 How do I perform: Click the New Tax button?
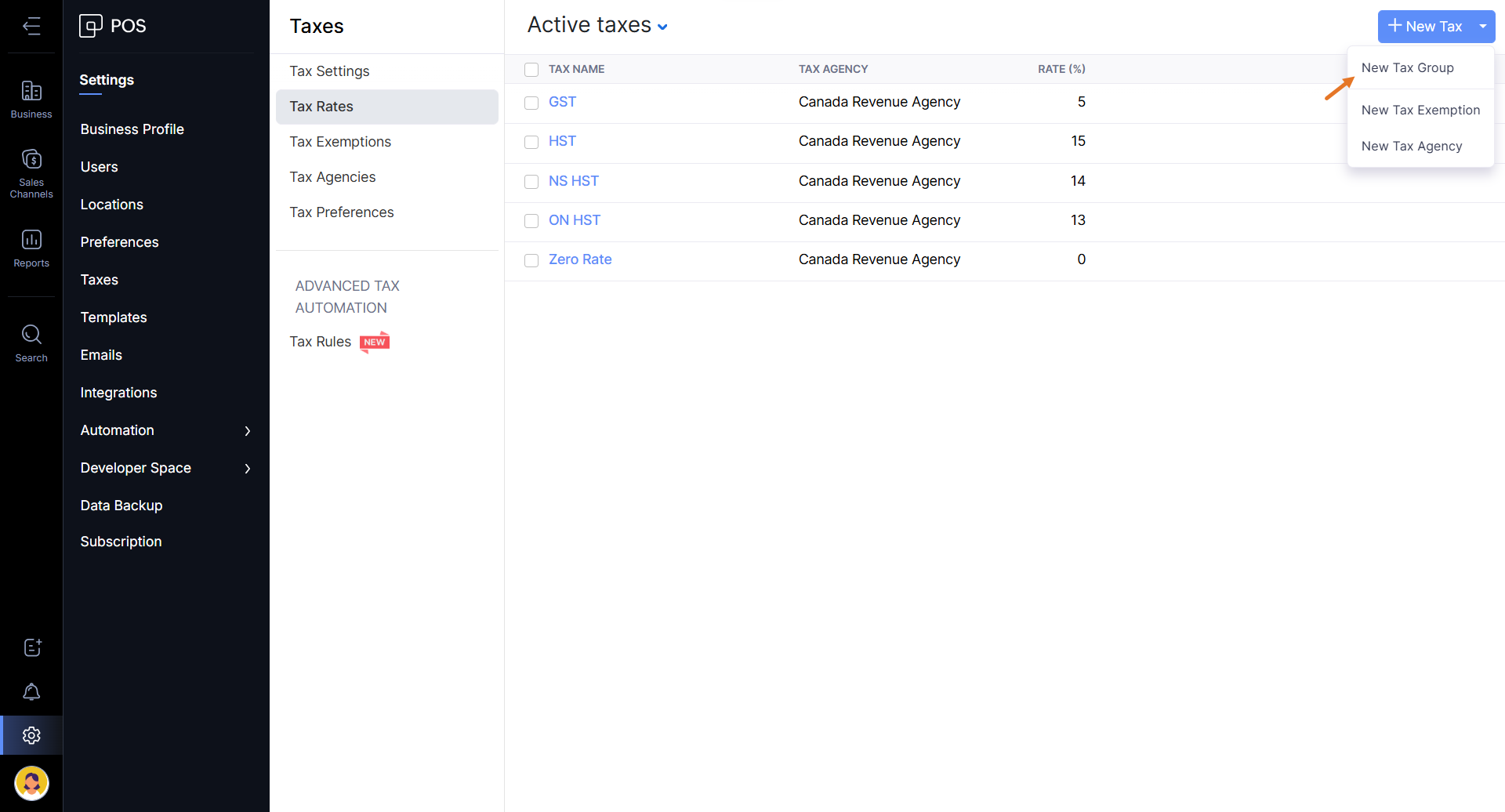tap(1424, 27)
